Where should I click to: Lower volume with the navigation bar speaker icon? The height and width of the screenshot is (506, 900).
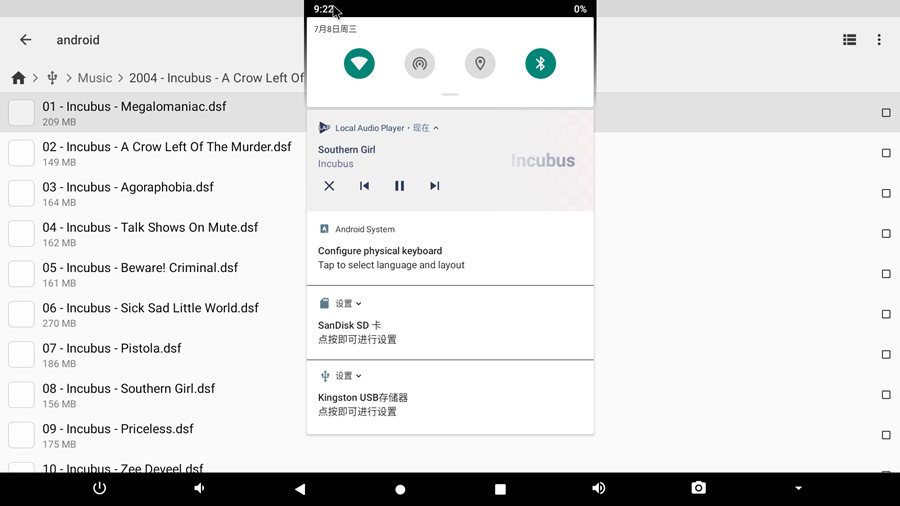point(199,488)
